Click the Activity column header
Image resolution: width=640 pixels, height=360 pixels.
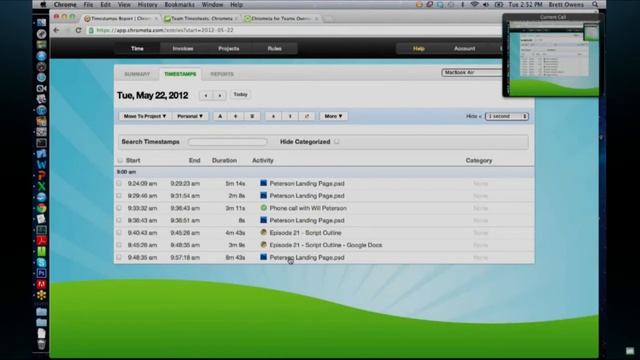coord(262,160)
